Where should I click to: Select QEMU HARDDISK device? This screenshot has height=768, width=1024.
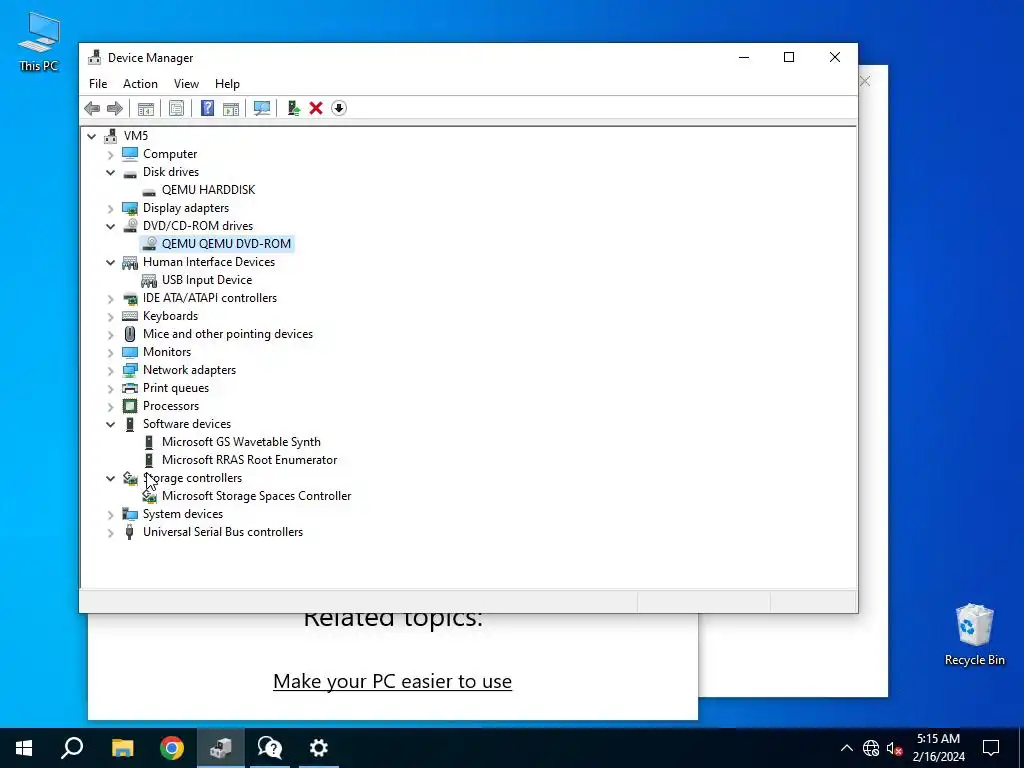click(208, 190)
